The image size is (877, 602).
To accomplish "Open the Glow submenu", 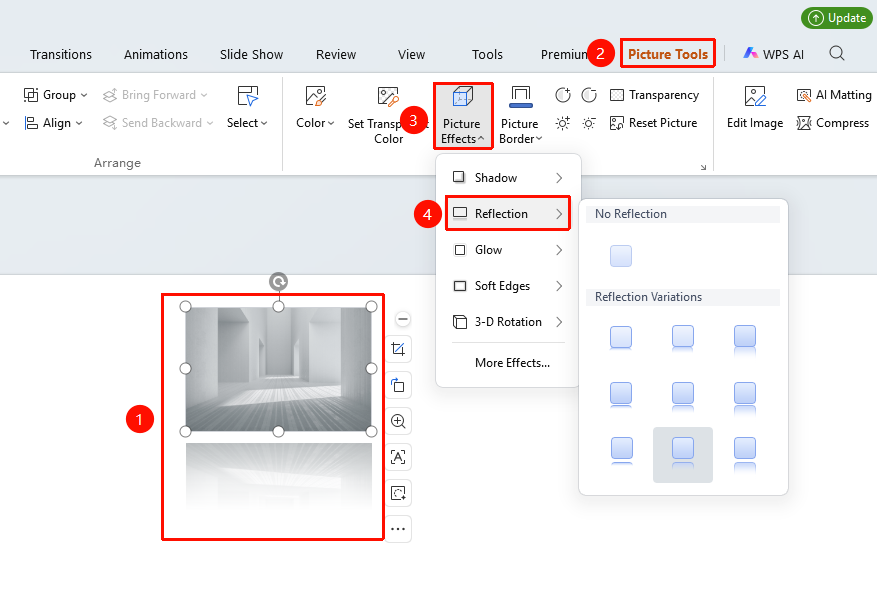I will click(508, 250).
